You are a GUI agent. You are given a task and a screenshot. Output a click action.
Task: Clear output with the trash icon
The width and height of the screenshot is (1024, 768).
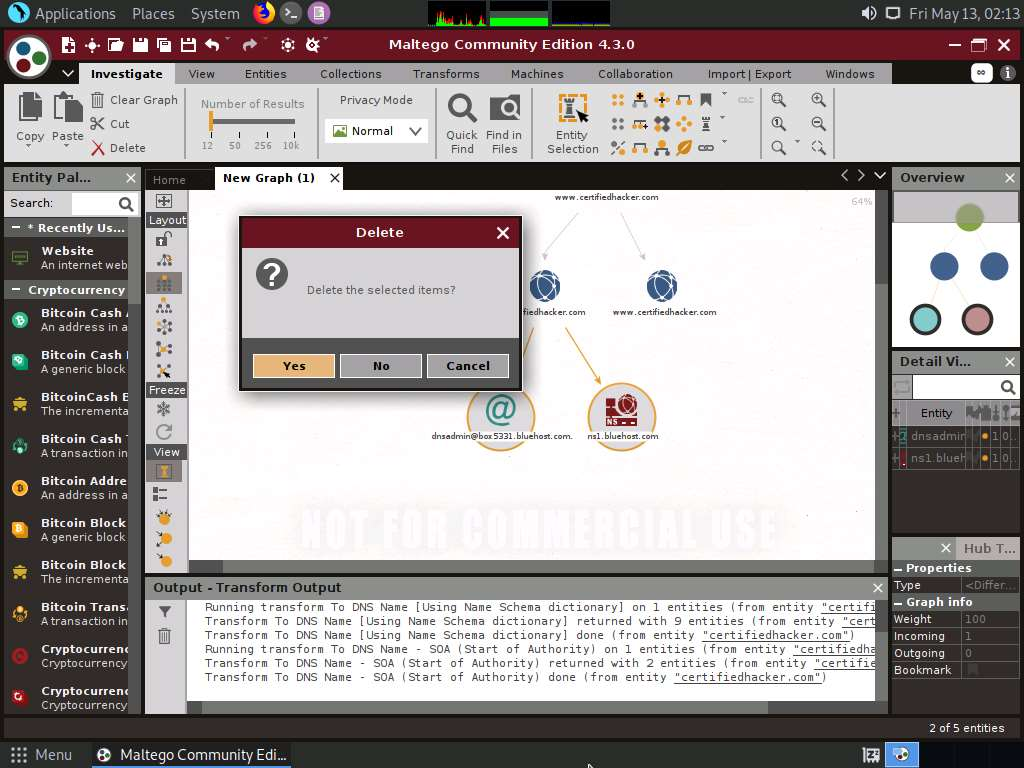coord(165,635)
